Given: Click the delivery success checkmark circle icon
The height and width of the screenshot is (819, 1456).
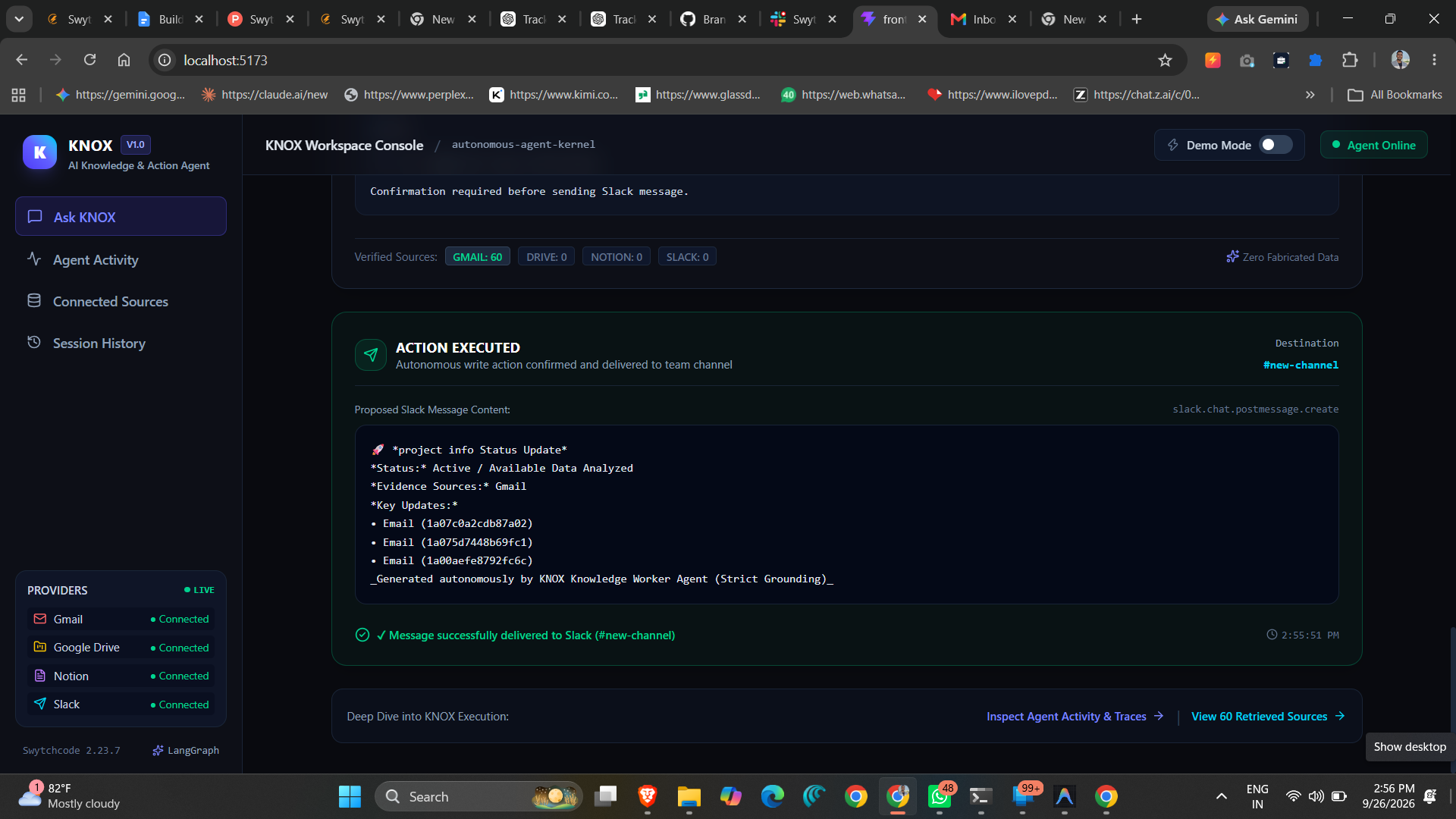Looking at the screenshot, I should click(x=362, y=635).
